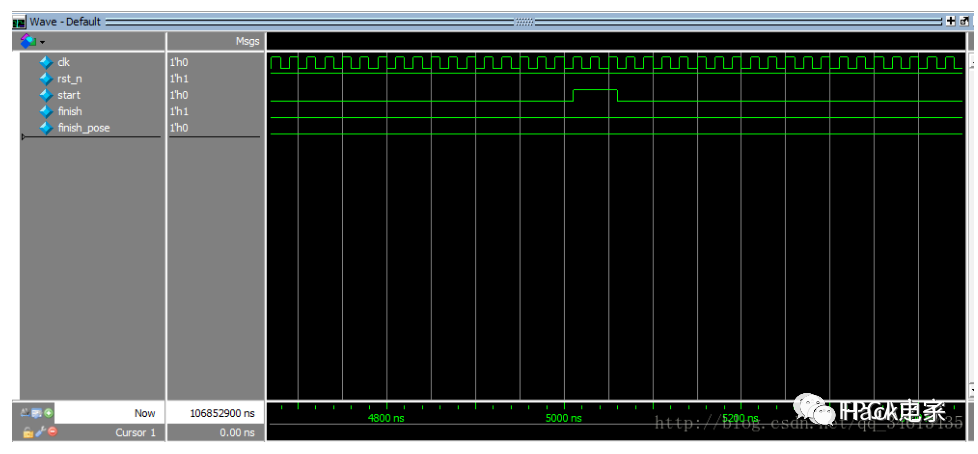Click the green plus Insert Cursor icon

pyautogui.click(x=49, y=412)
